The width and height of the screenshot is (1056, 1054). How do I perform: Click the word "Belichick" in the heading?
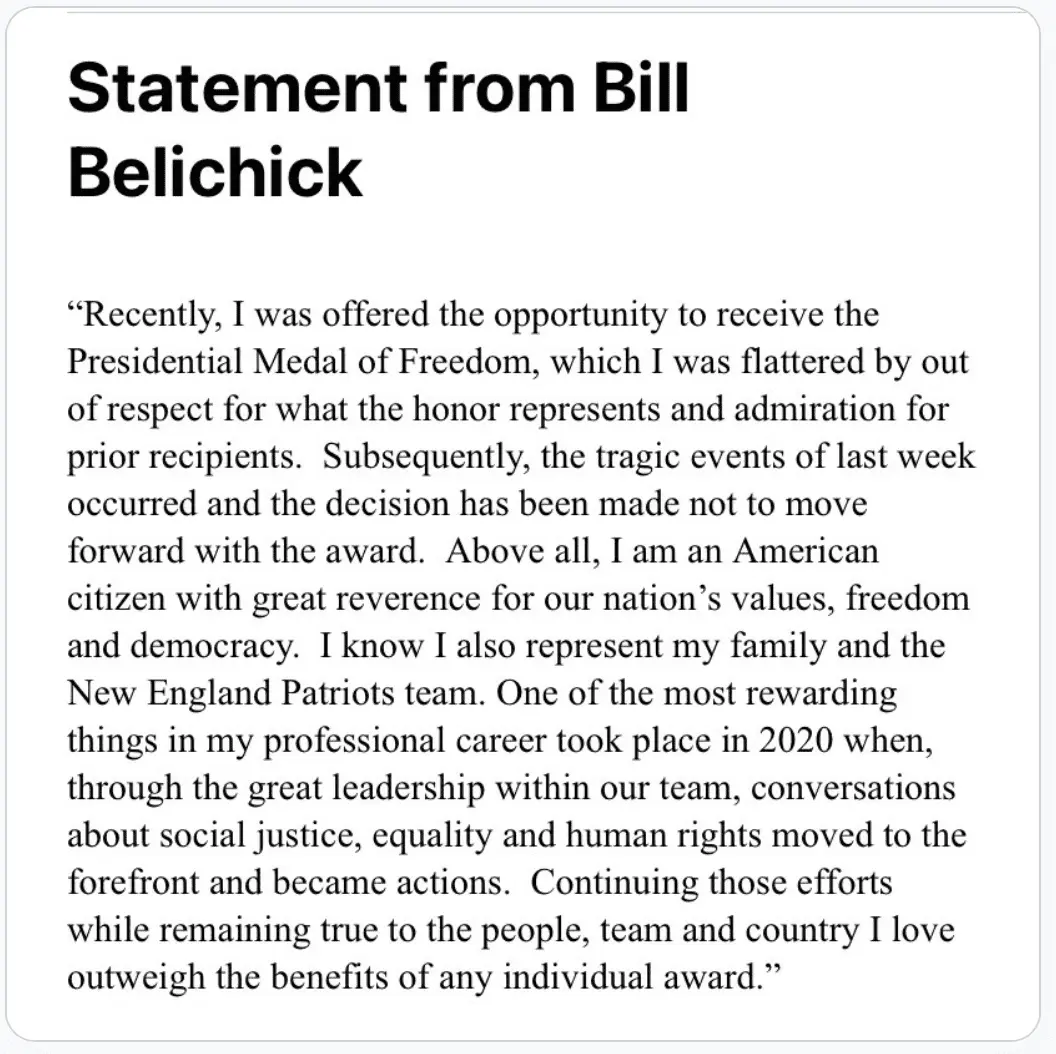[214, 170]
